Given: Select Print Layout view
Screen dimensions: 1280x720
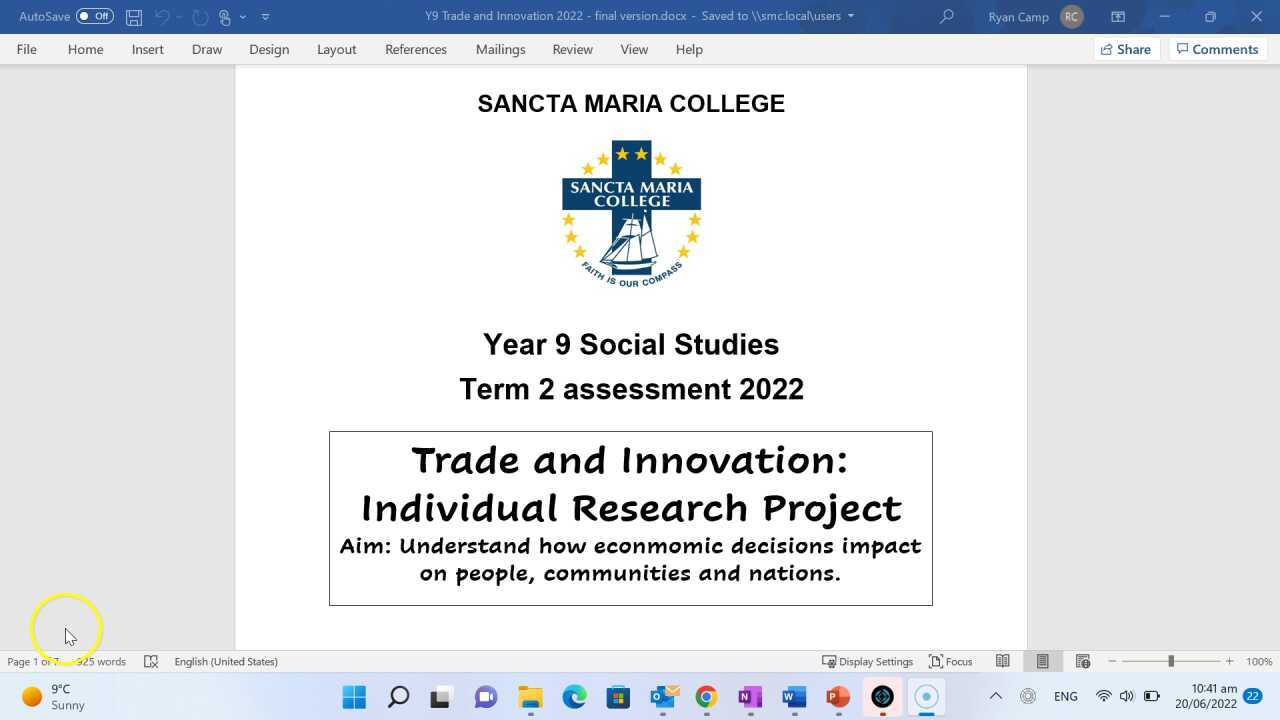Looking at the screenshot, I should click(1043, 661).
